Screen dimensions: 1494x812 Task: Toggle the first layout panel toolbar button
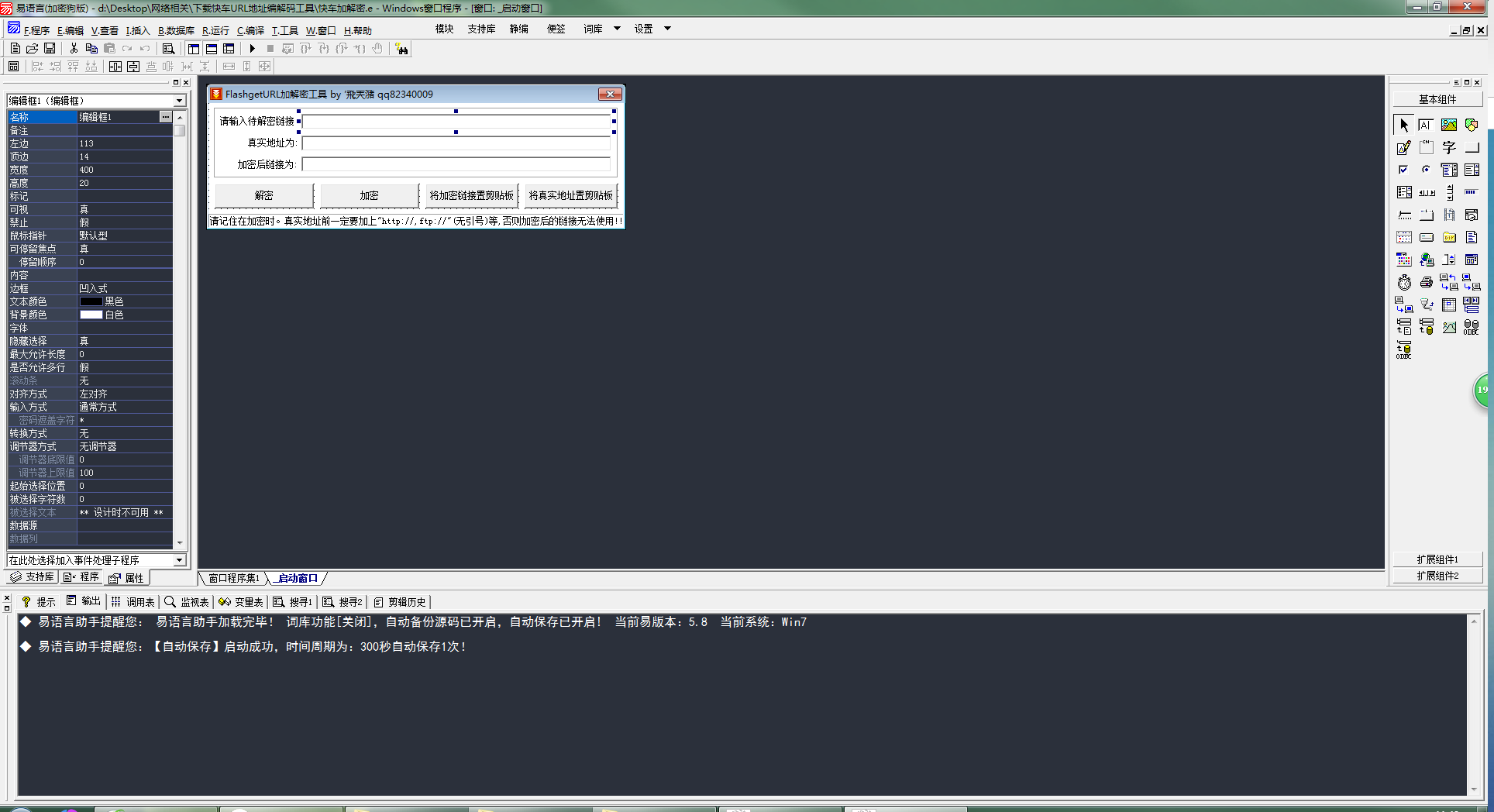pyautogui.click(x=194, y=48)
